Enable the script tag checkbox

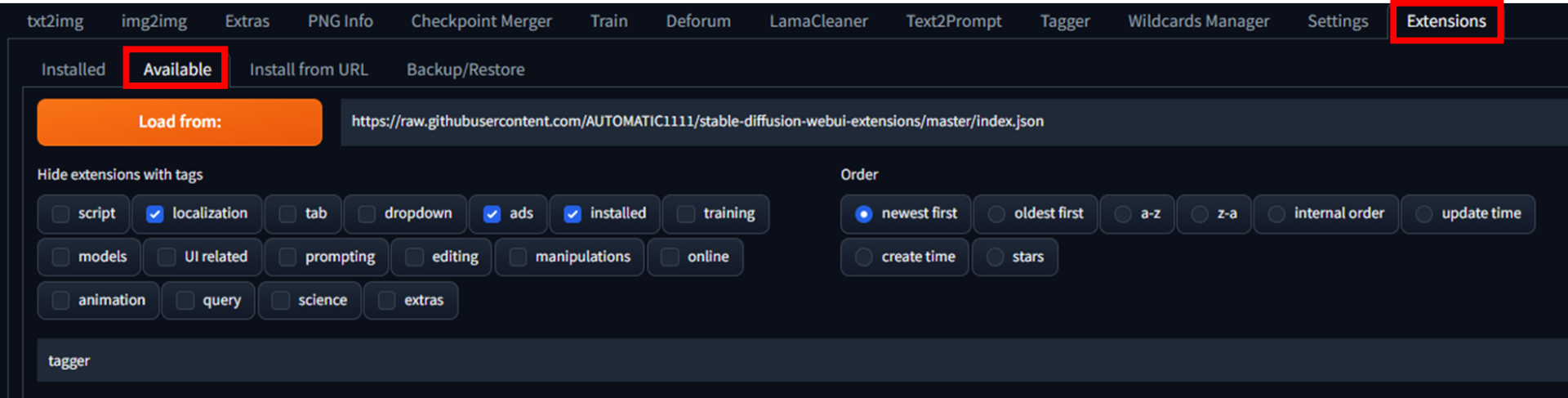(60, 214)
